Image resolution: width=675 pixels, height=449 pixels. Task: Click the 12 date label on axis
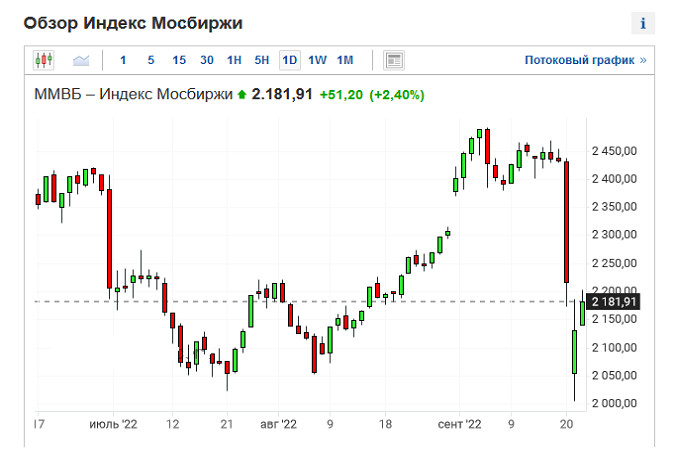[173, 424]
